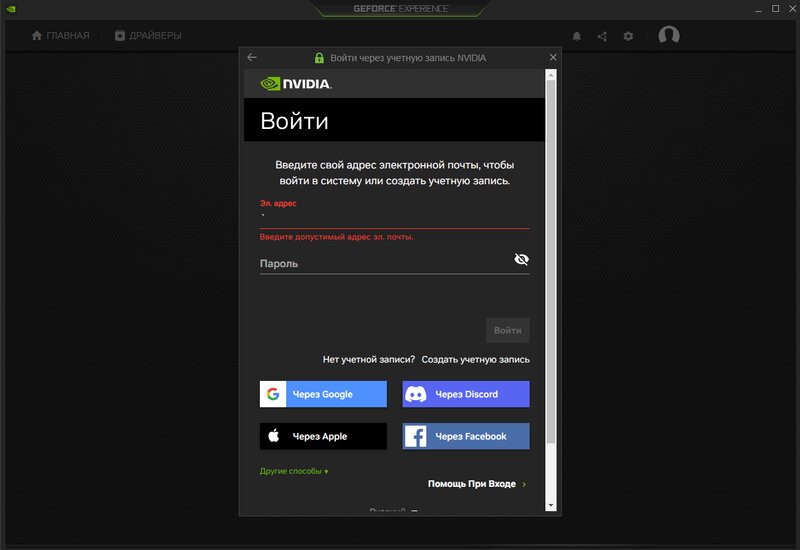Click the dialog vertical scrollbar thumb
800x550 pixels.
[x=551, y=261]
